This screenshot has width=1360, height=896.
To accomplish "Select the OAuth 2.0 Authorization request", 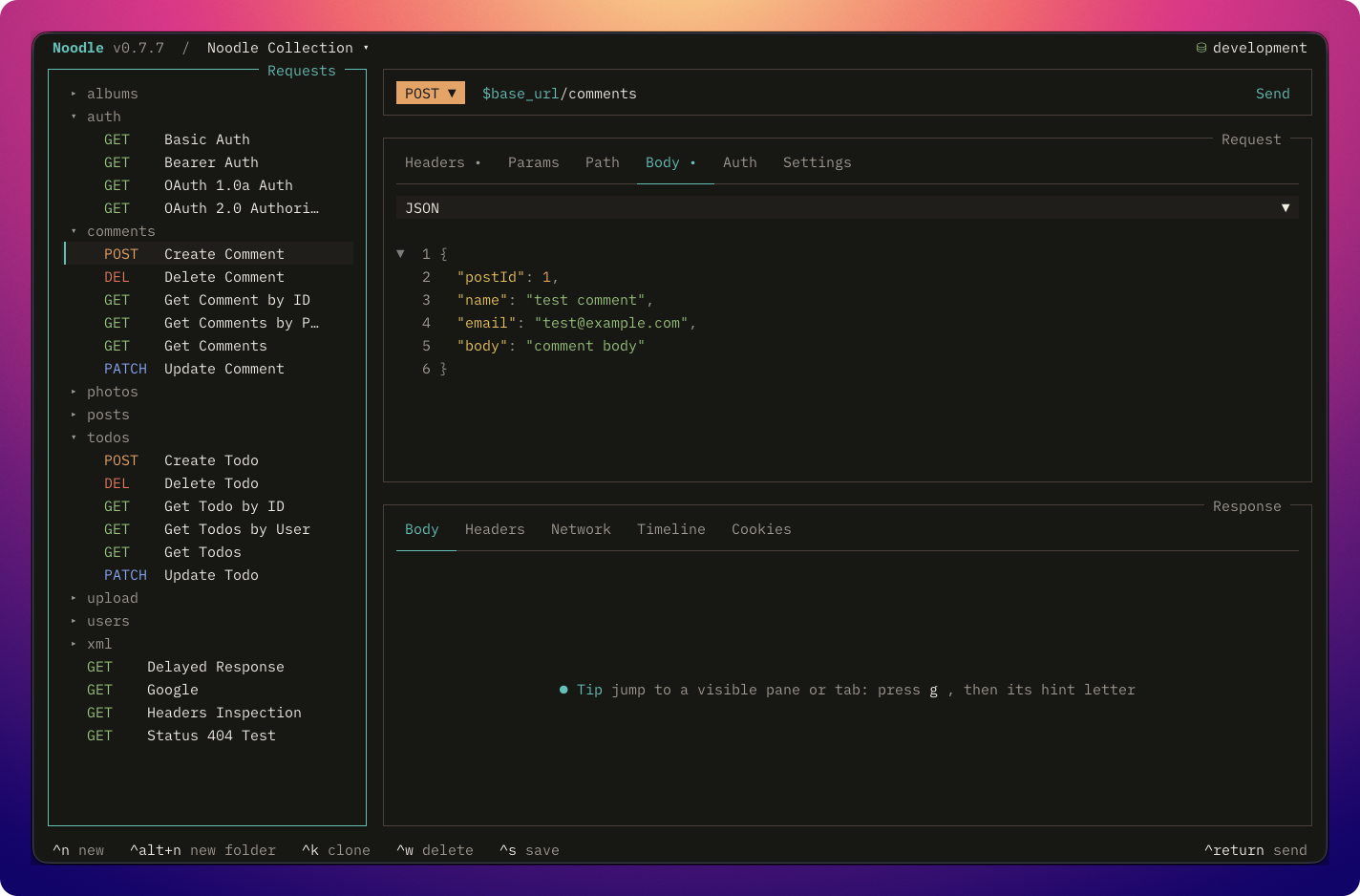I will (210, 208).
